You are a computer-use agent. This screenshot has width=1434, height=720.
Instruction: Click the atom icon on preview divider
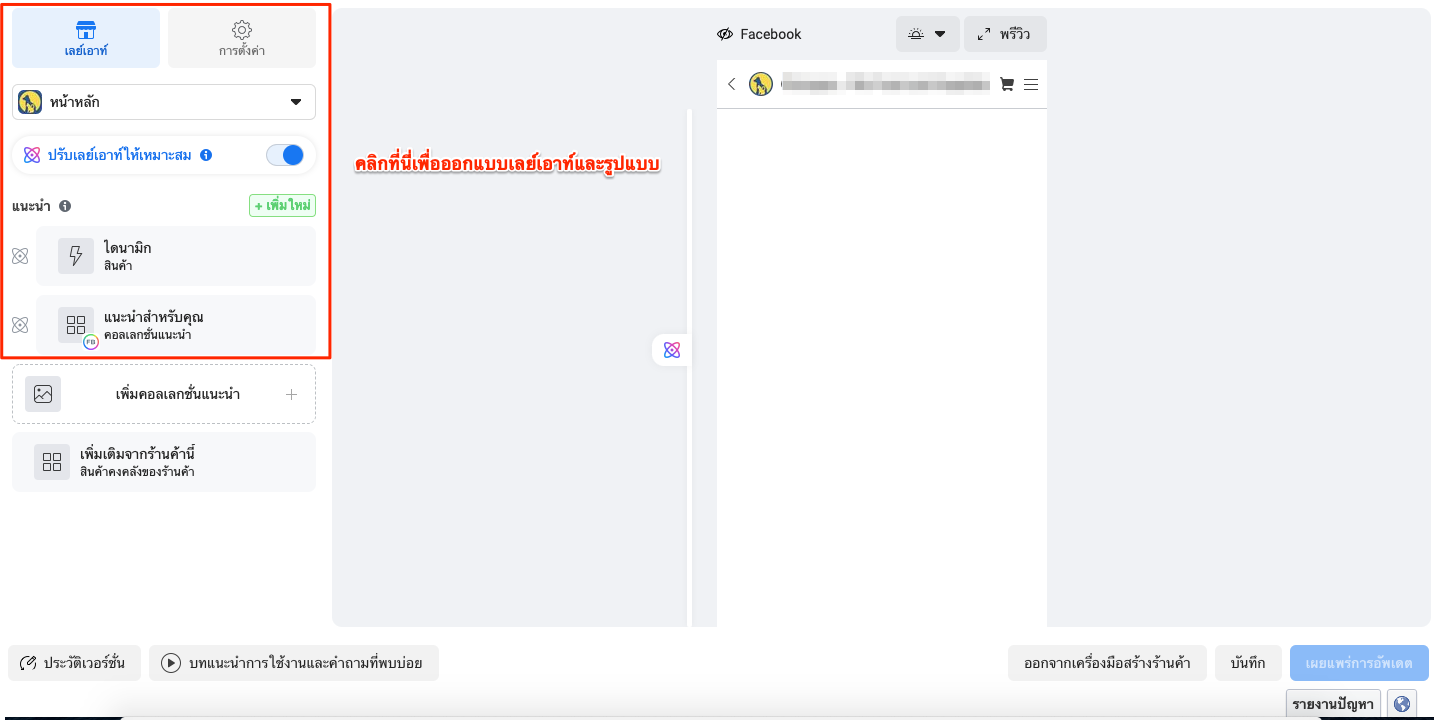pos(672,350)
